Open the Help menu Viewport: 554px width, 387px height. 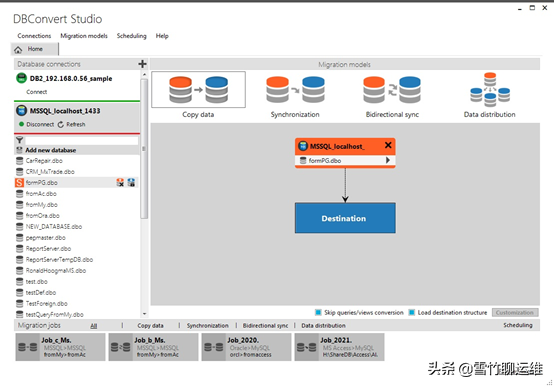click(162, 36)
